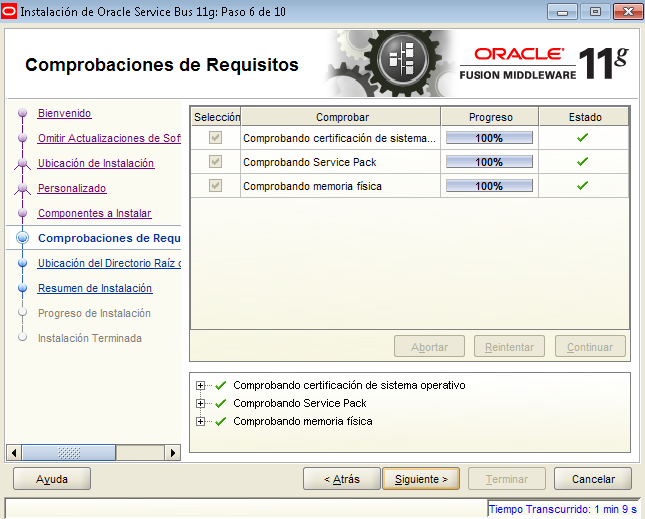Click the disabled Terminar button
Image resolution: width=645 pixels, height=519 pixels.
click(507, 479)
